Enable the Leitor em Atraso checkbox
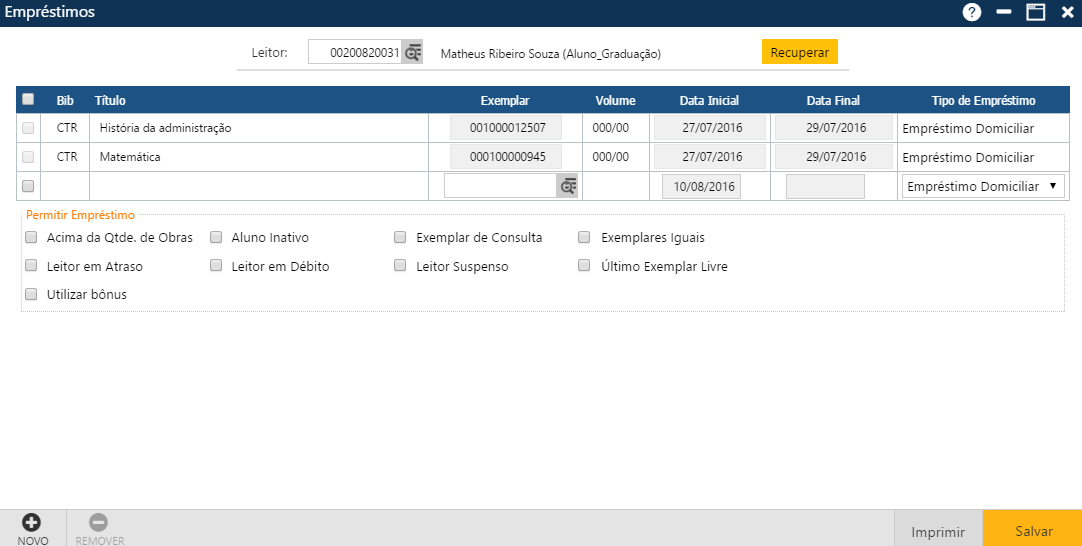Viewport: 1082px width, 546px height. (x=31, y=267)
